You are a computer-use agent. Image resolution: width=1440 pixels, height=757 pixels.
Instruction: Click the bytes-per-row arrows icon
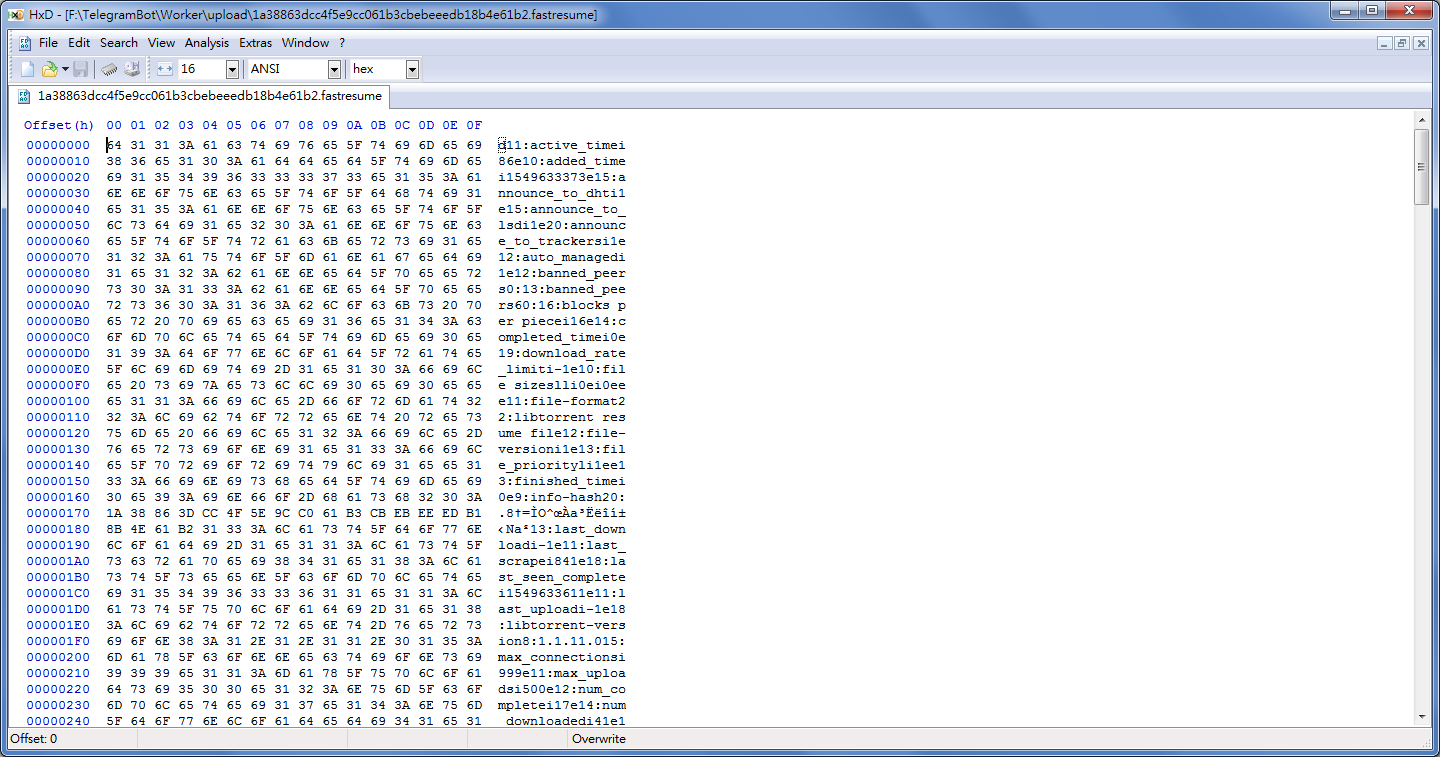click(x=164, y=69)
